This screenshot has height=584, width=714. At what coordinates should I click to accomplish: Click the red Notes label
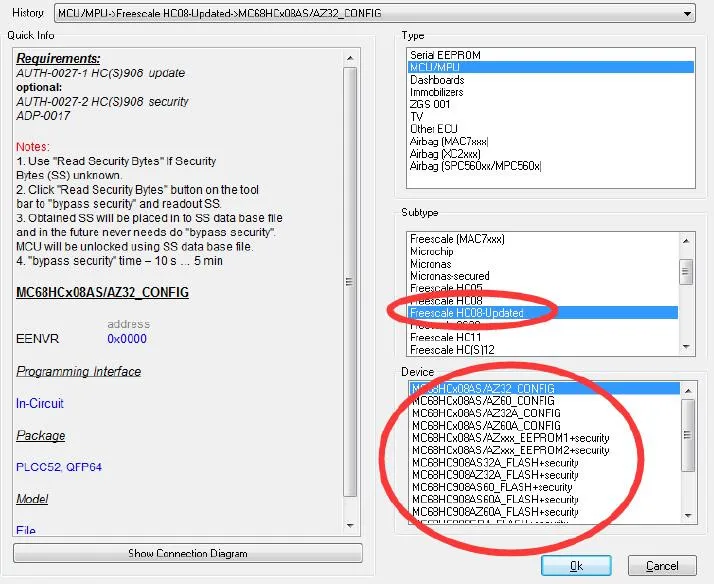pos(33,147)
